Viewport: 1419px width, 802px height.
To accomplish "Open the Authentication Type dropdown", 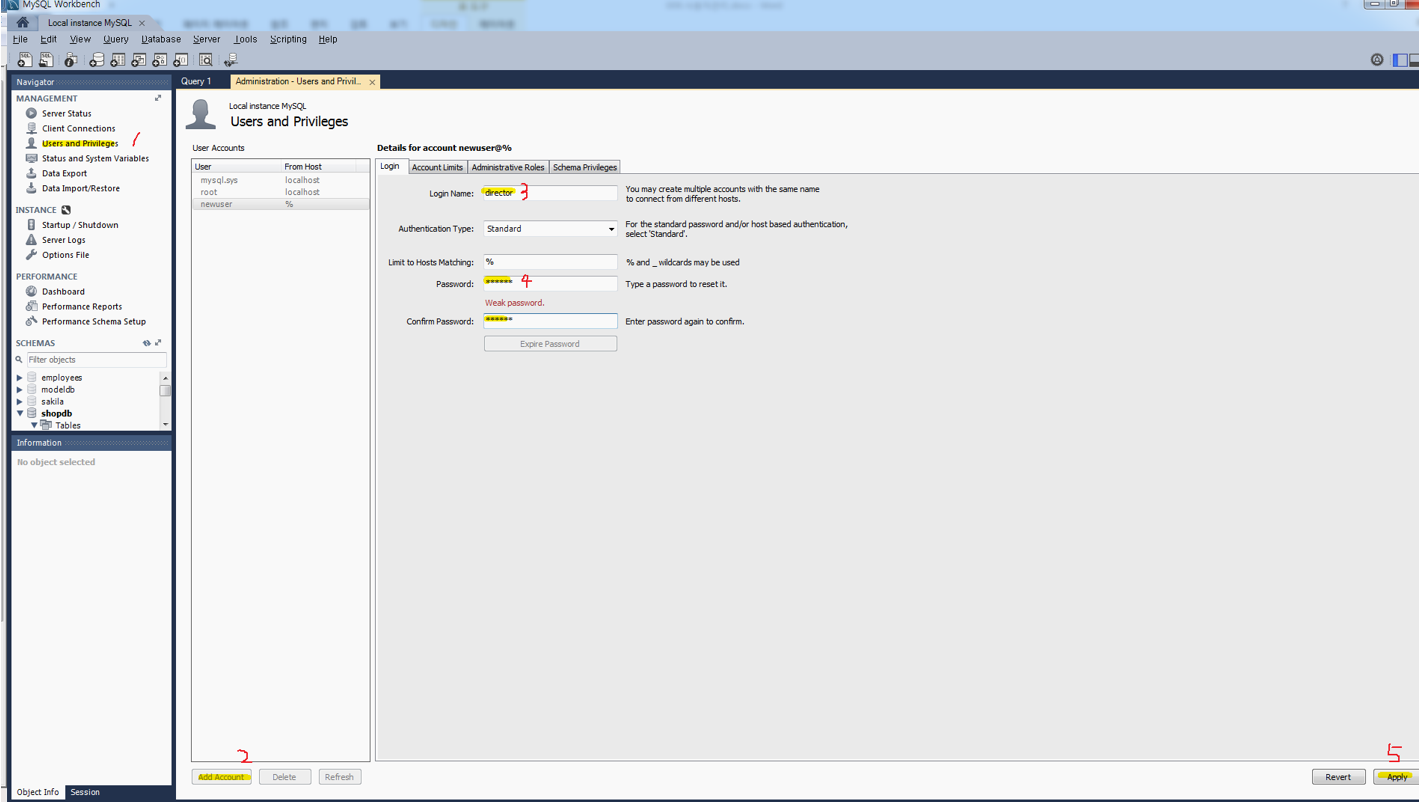I will [x=550, y=229].
